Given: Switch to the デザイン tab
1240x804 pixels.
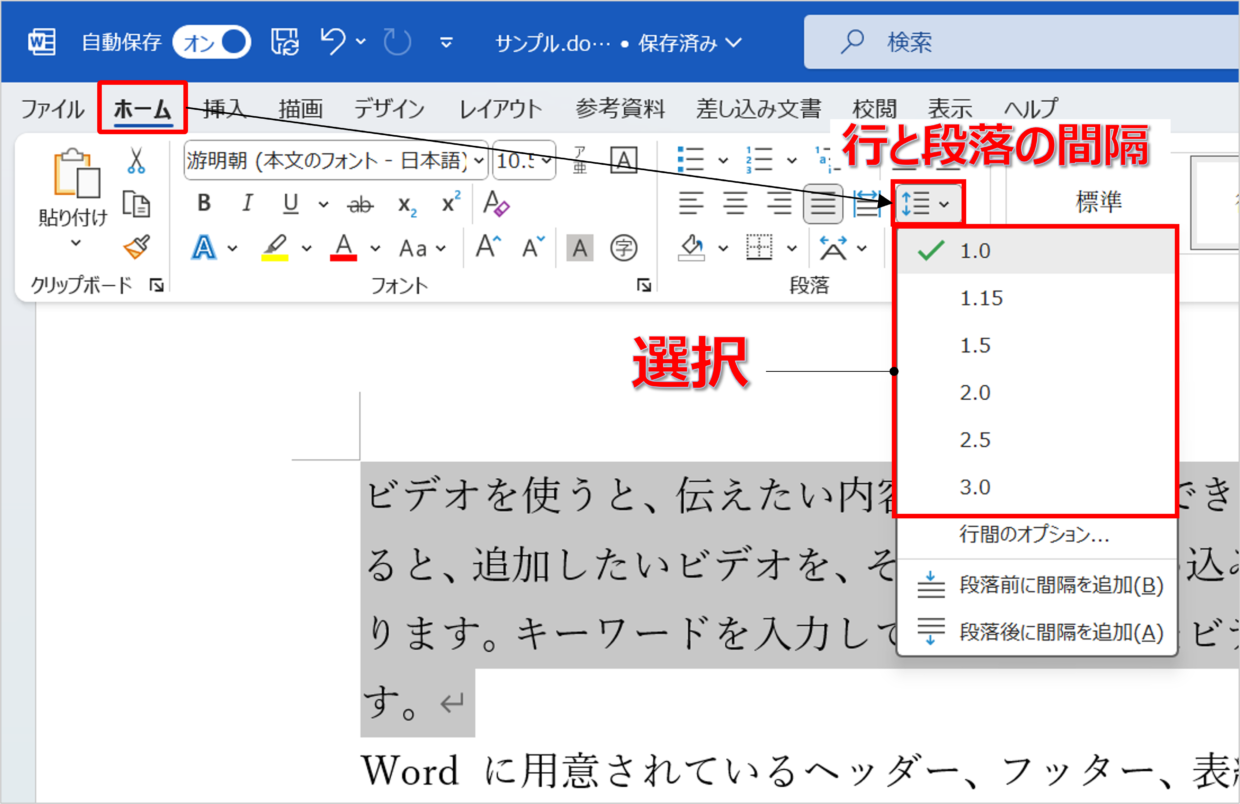Looking at the screenshot, I should pos(389,109).
